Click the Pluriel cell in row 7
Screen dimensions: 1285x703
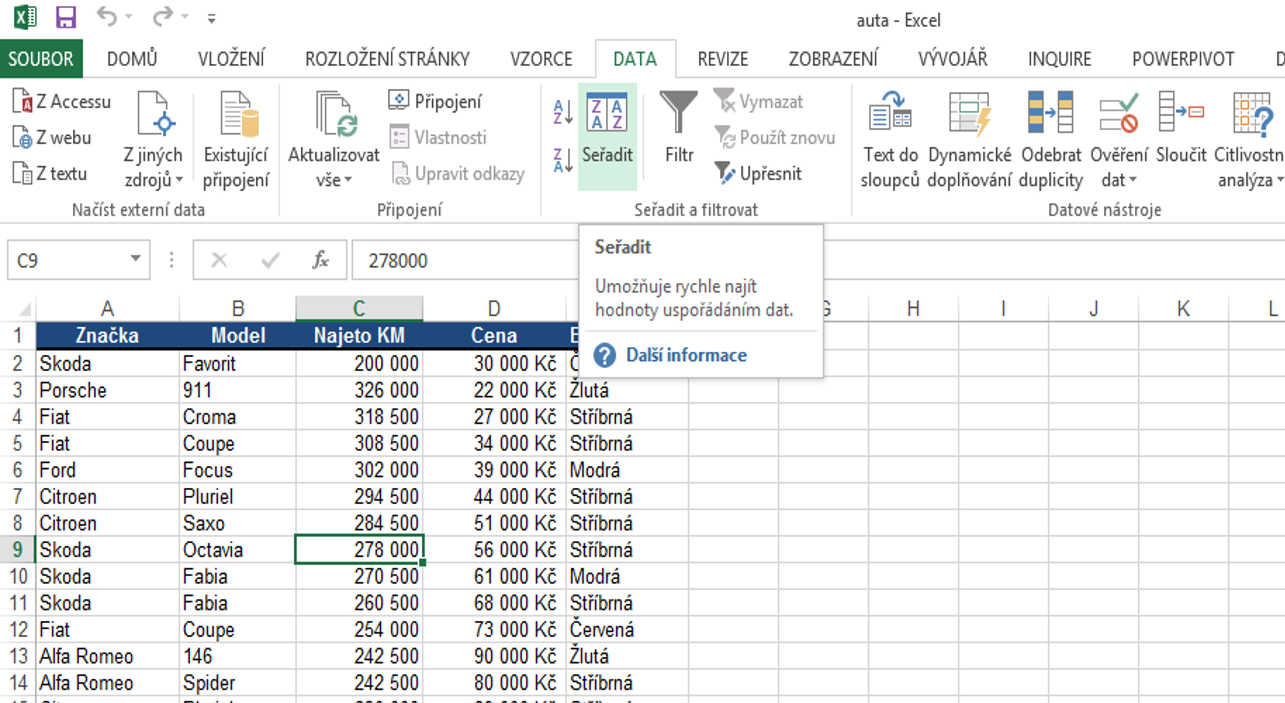(237, 496)
